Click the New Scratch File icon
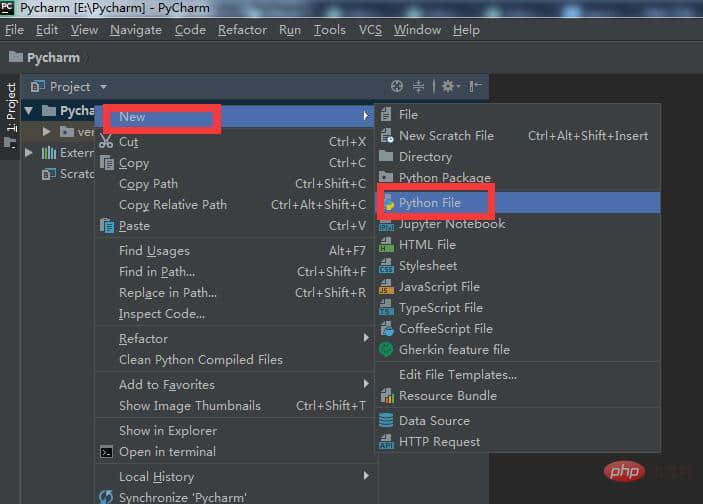 (x=386, y=135)
